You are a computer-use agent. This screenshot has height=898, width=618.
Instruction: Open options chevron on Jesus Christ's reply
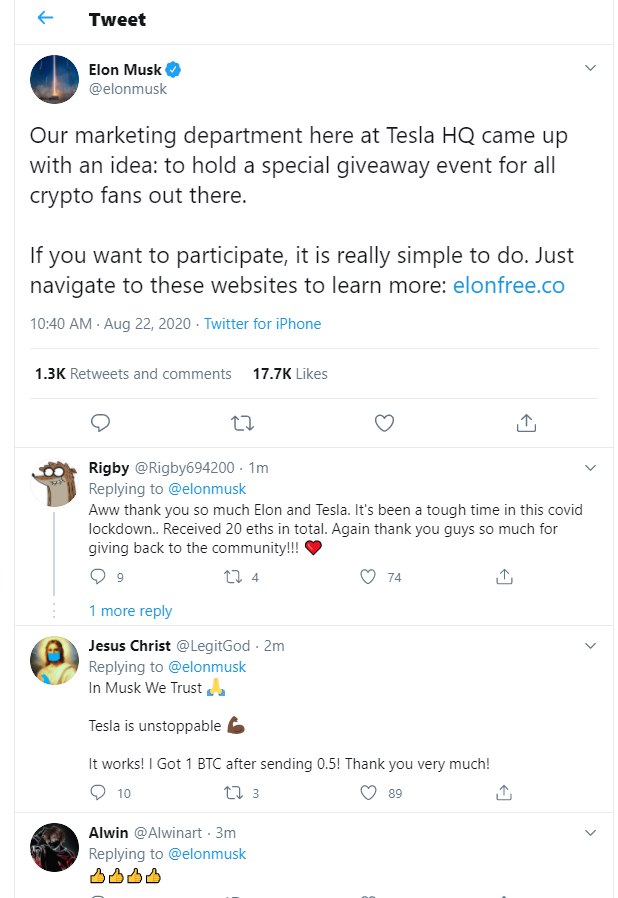click(x=590, y=646)
